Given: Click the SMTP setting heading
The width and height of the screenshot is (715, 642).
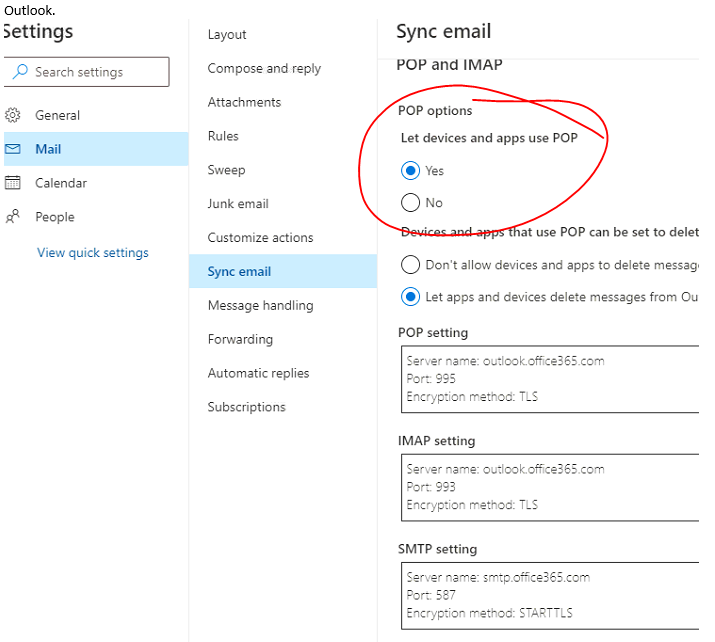Looking at the screenshot, I should tap(437, 549).
